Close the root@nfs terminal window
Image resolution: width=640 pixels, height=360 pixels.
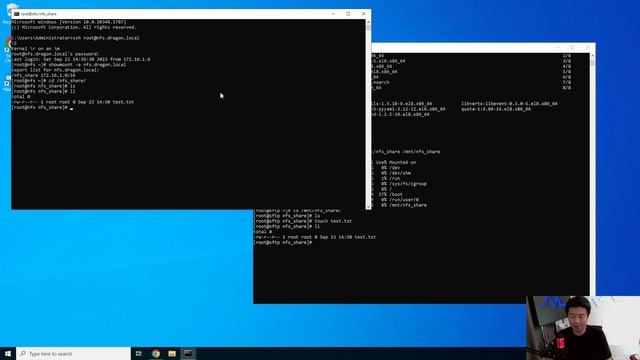click(x=364, y=14)
